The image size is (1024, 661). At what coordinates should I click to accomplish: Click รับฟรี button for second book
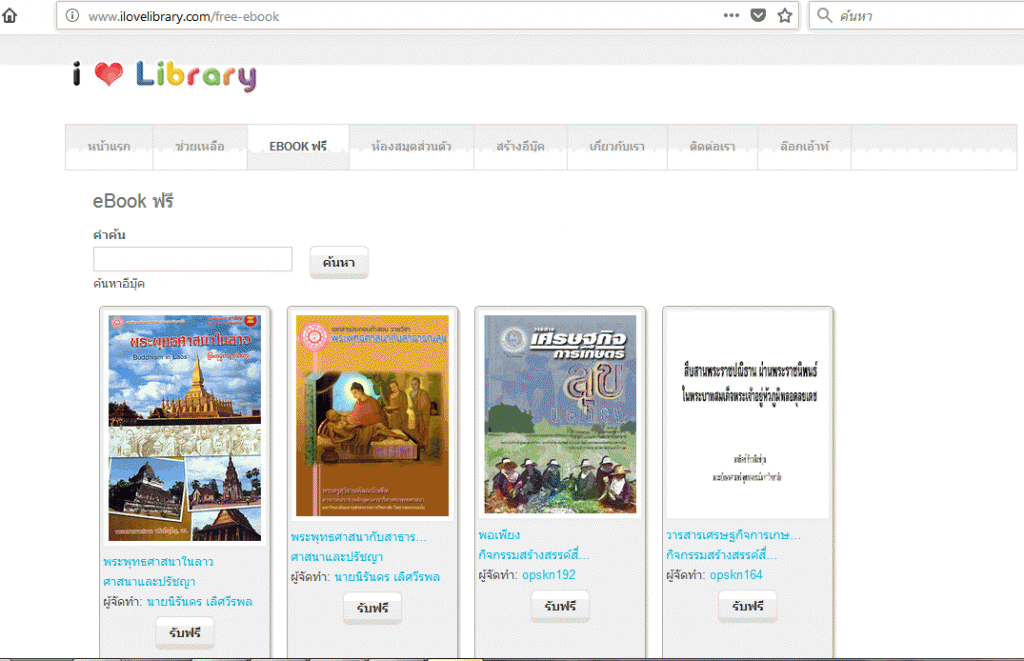tap(372, 608)
